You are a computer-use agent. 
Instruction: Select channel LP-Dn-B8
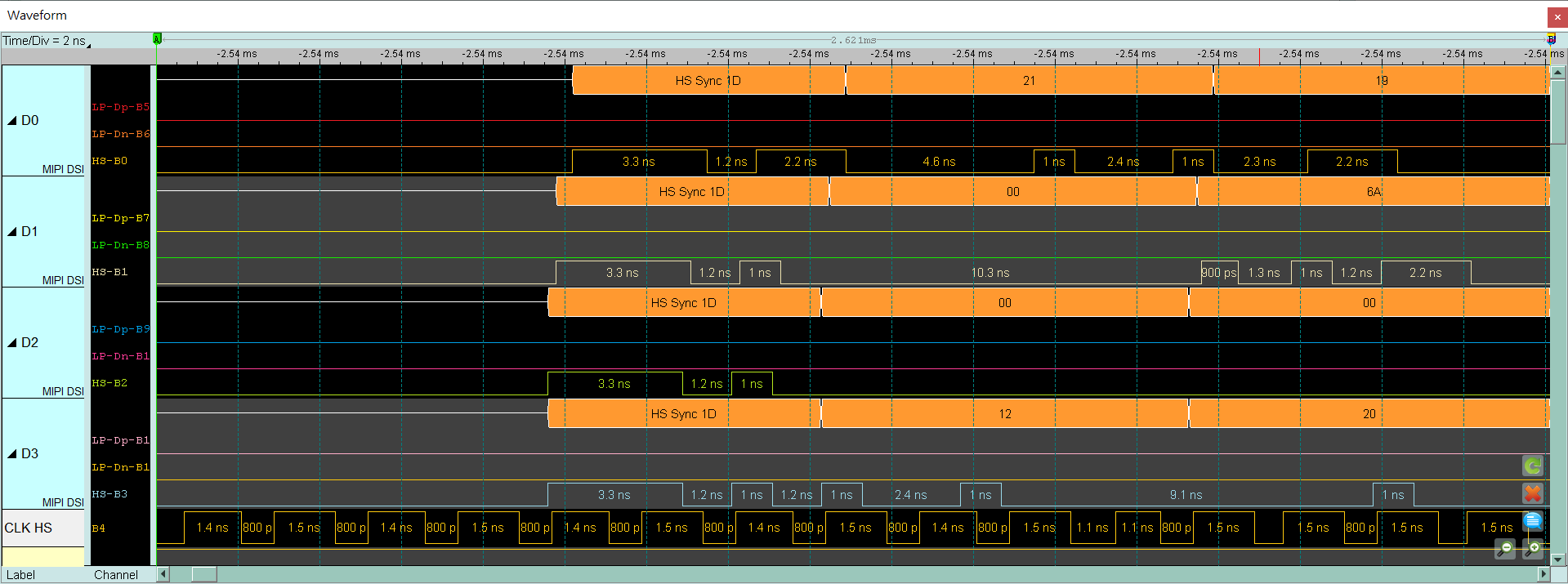(120, 245)
